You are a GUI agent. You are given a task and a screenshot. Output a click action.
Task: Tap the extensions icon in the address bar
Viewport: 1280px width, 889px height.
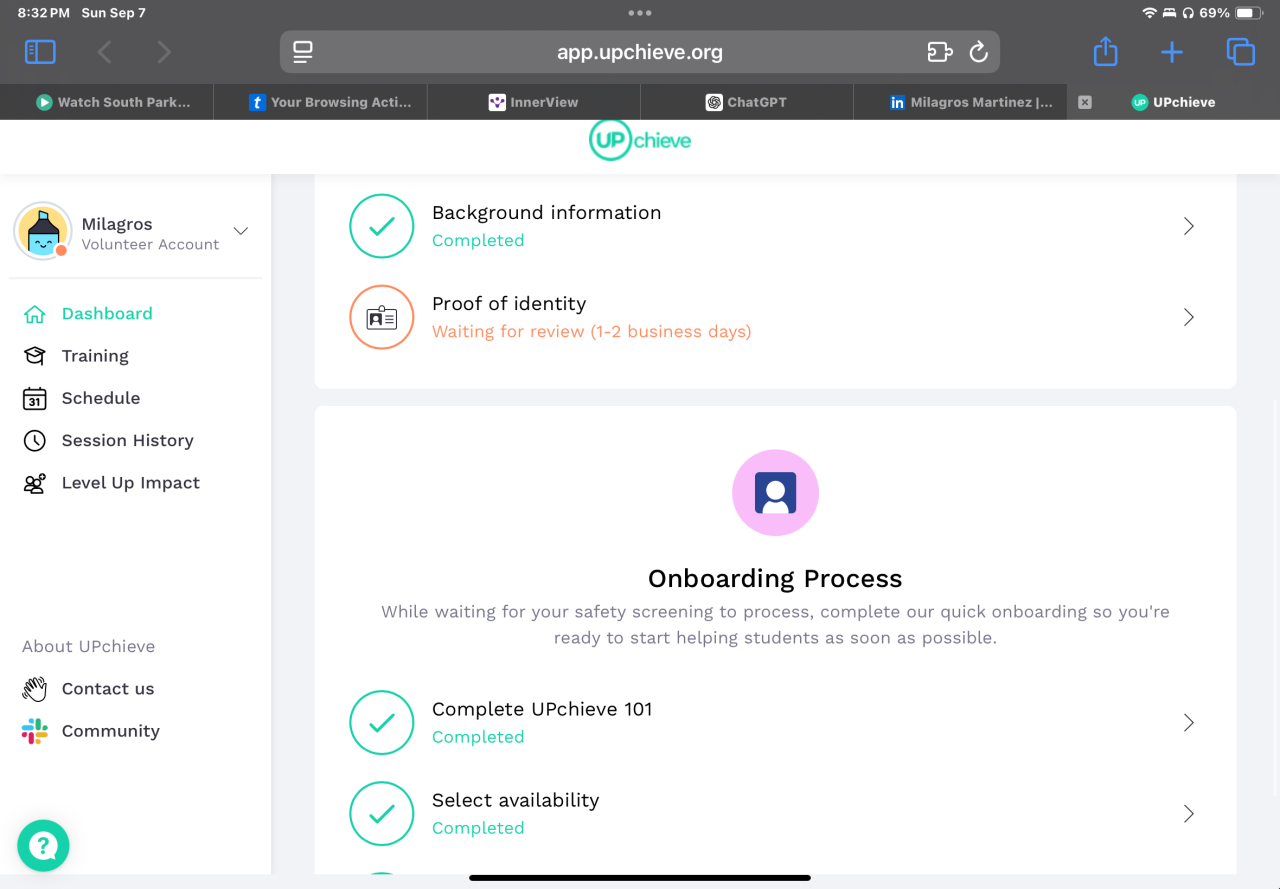pos(940,52)
